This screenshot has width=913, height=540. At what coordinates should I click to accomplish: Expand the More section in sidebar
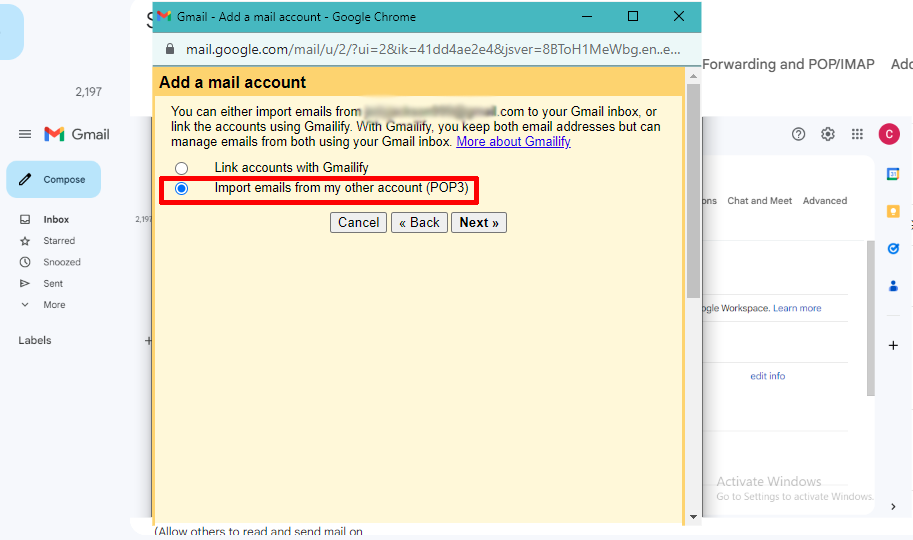point(54,305)
